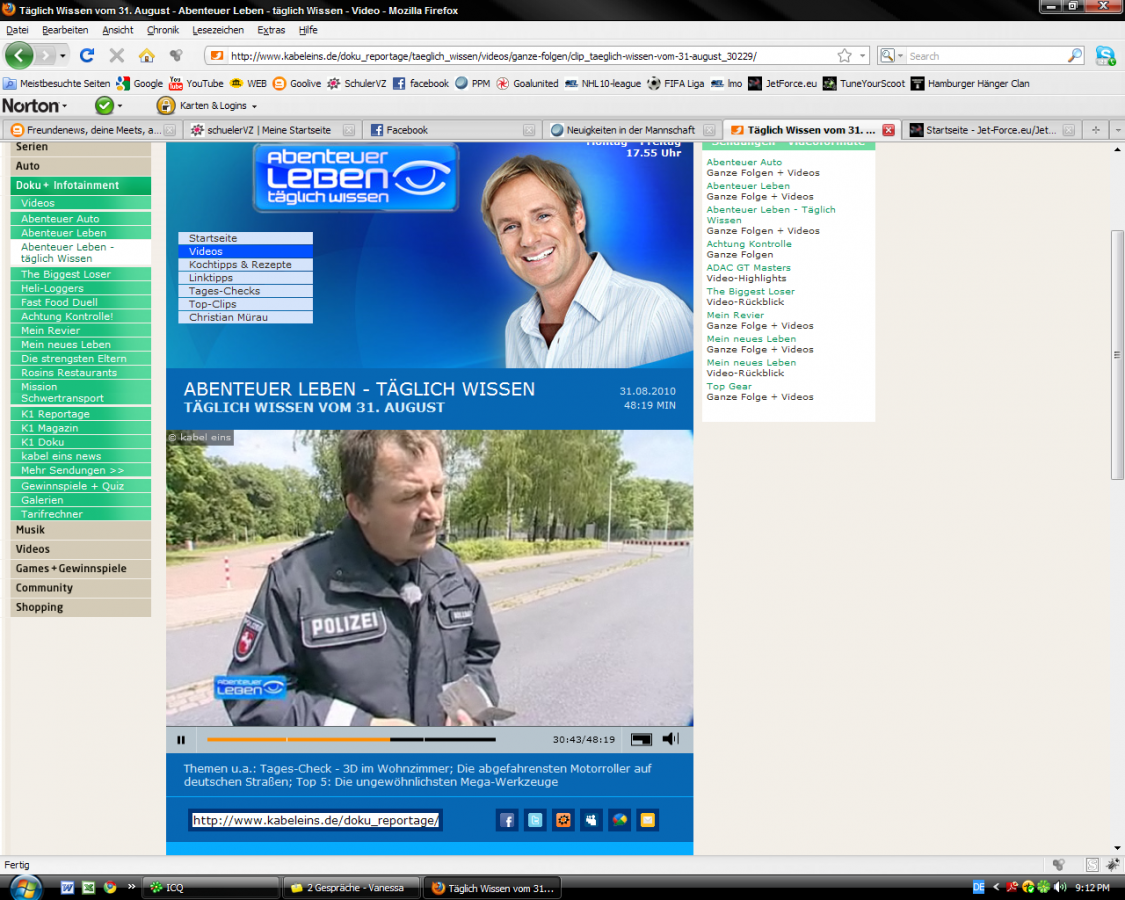Screen dimensions: 1125x900
Task: Submit the search with the magnifier icon
Action: pos(1075,55)
